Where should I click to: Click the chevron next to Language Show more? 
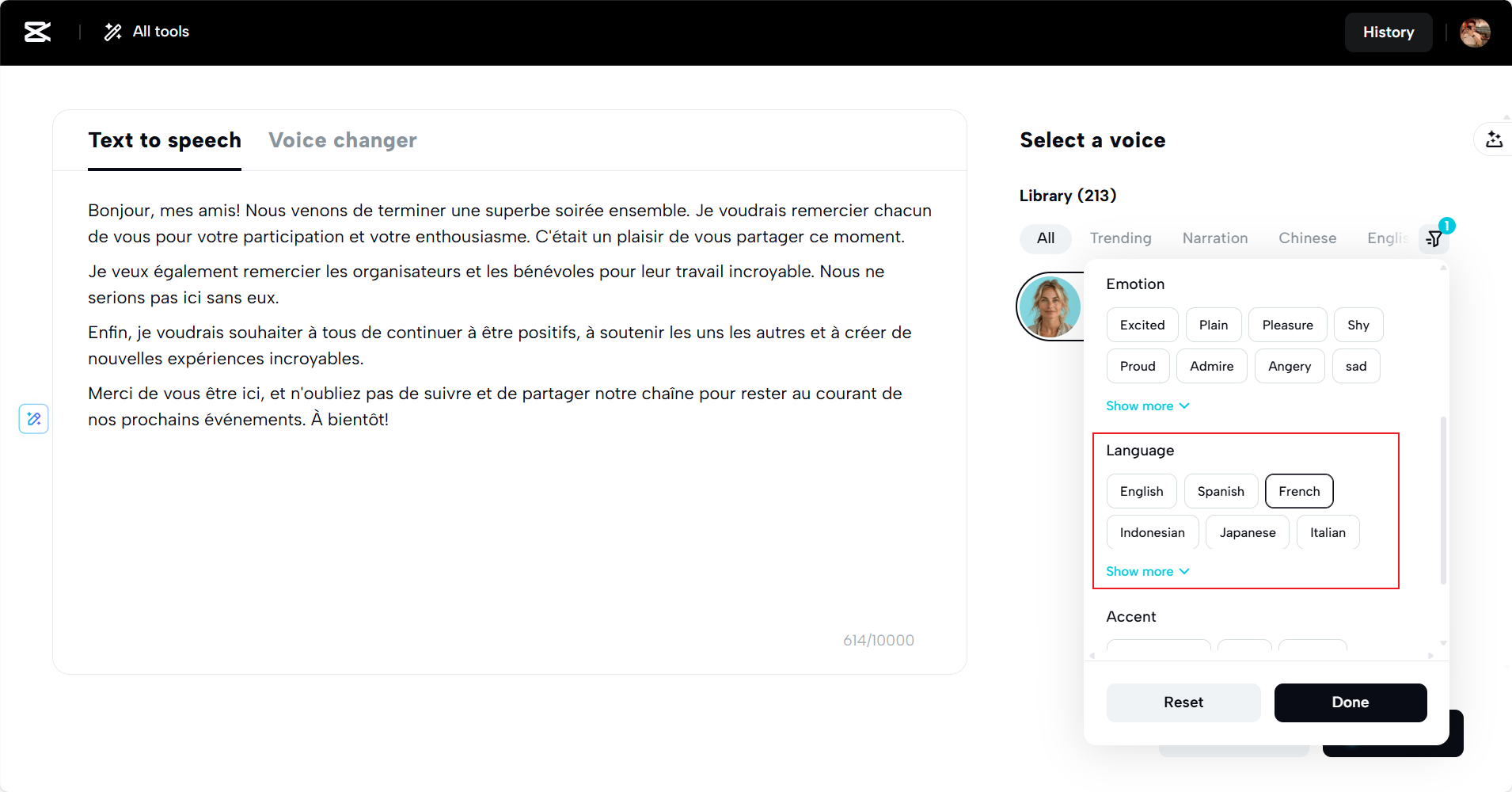[1184, 571]
